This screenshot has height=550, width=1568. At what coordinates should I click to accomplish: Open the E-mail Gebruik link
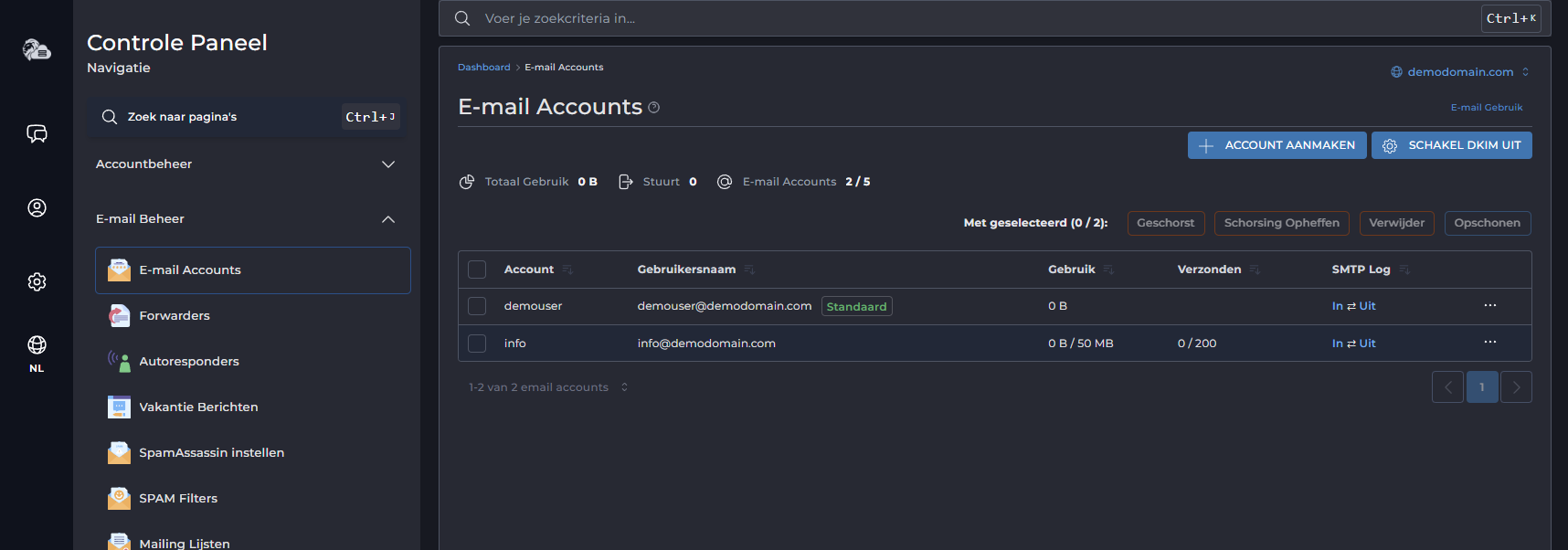click(x=1487, y=108)
